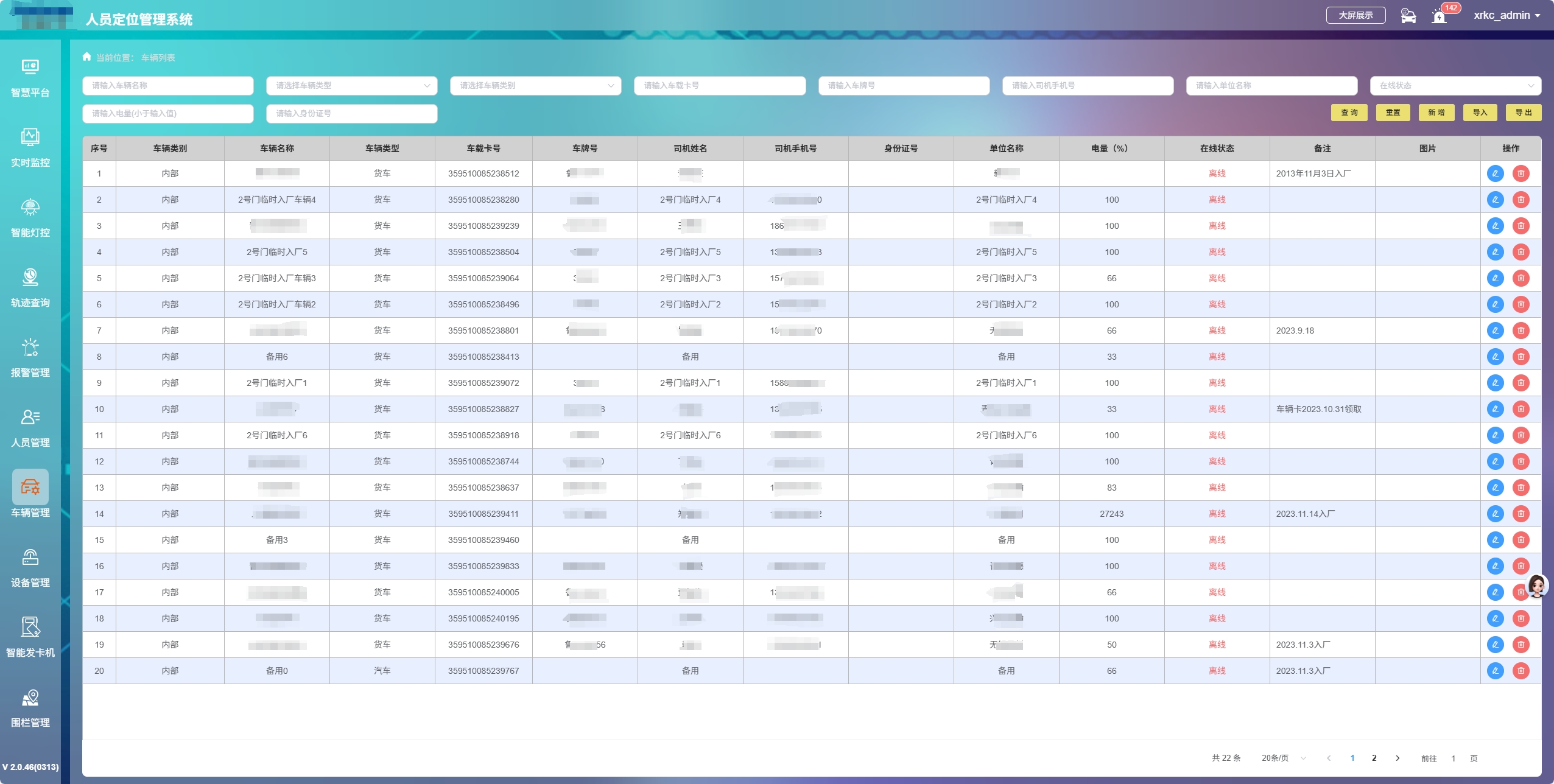Expand the 请选择车辆类型 dropdown
The width and height of the screenshot is (1554, 784).
pyautogui.click(x=351, y=86)
